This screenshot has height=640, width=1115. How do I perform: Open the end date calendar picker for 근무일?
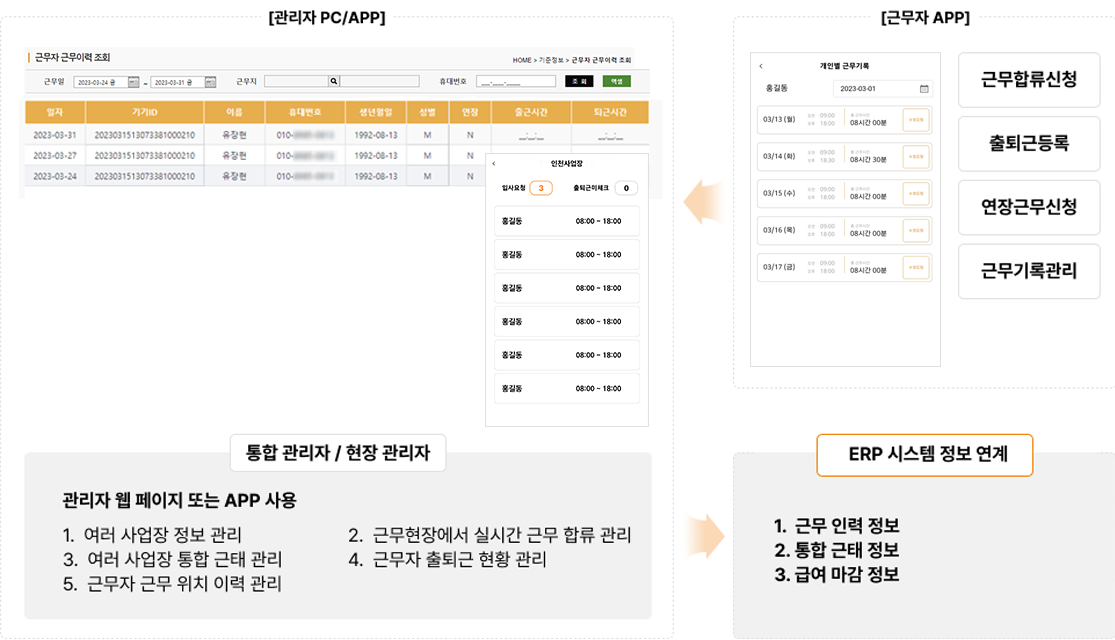pyautogui.click(x=213, y=82)
